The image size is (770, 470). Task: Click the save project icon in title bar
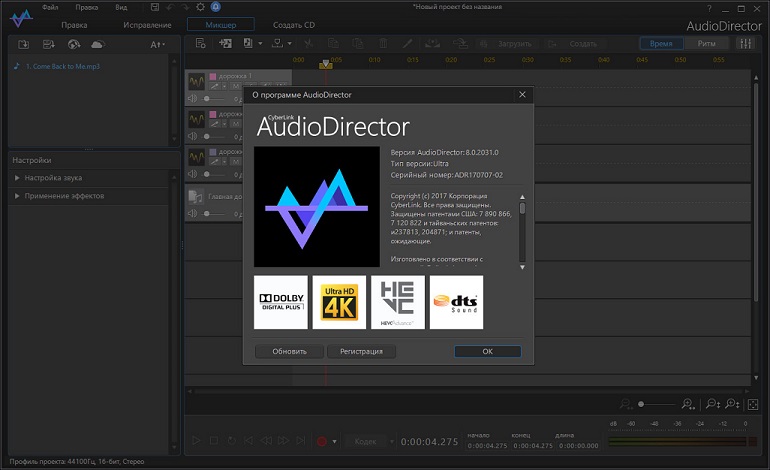(155, 7)
